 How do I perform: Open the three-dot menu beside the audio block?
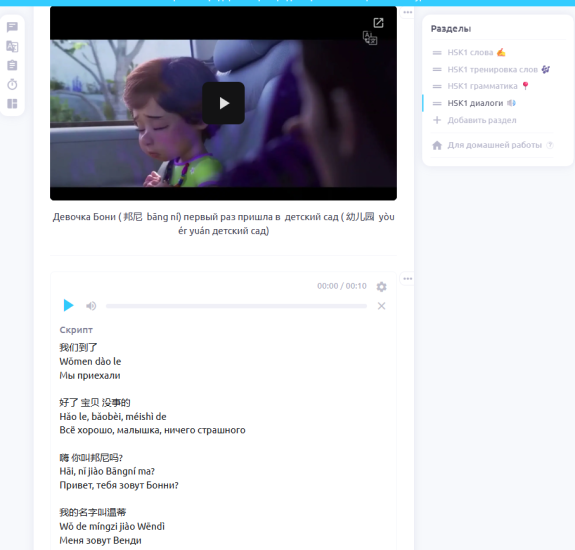(407, 279)
